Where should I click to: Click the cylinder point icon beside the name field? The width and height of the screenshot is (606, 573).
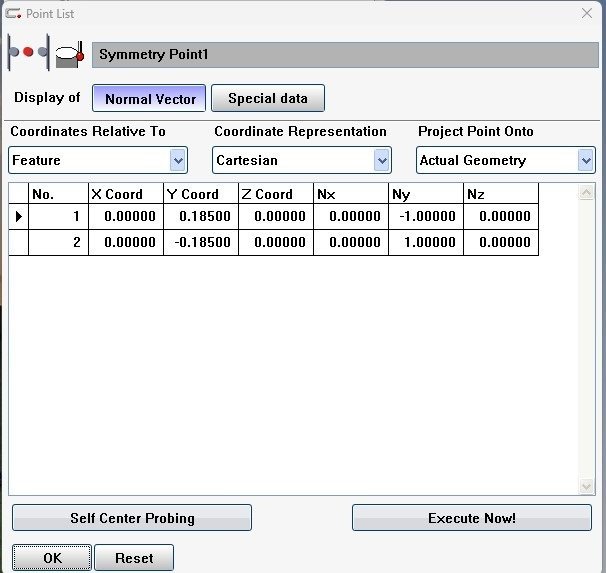[x=70, y=53]
